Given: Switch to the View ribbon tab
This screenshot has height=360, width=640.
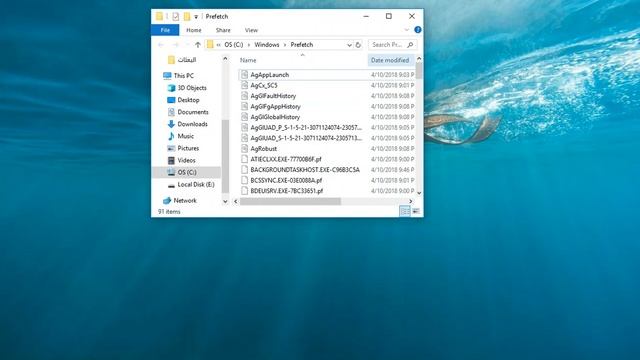Looking at the screenshot, I should [251, 30].
